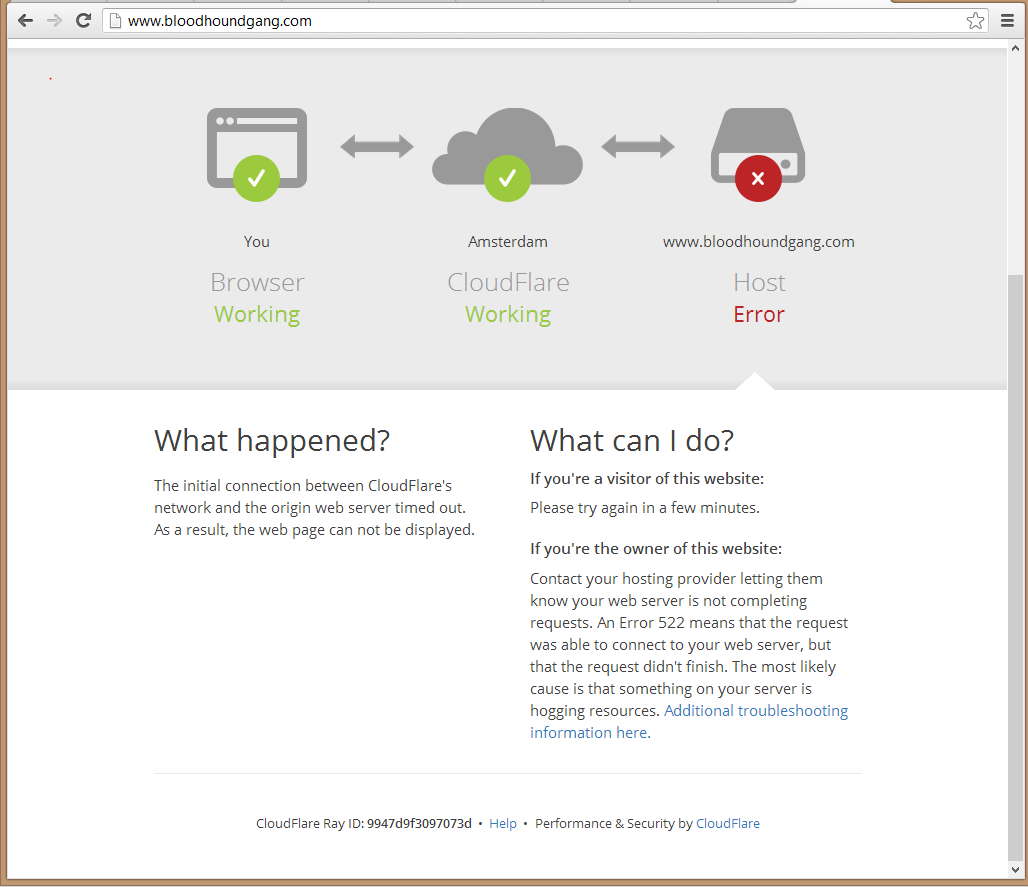Screen dimensions: 1028x887
Task: Click the 'You' label under the browser icon
Action: pyautogui.click(x=256, y=242)
